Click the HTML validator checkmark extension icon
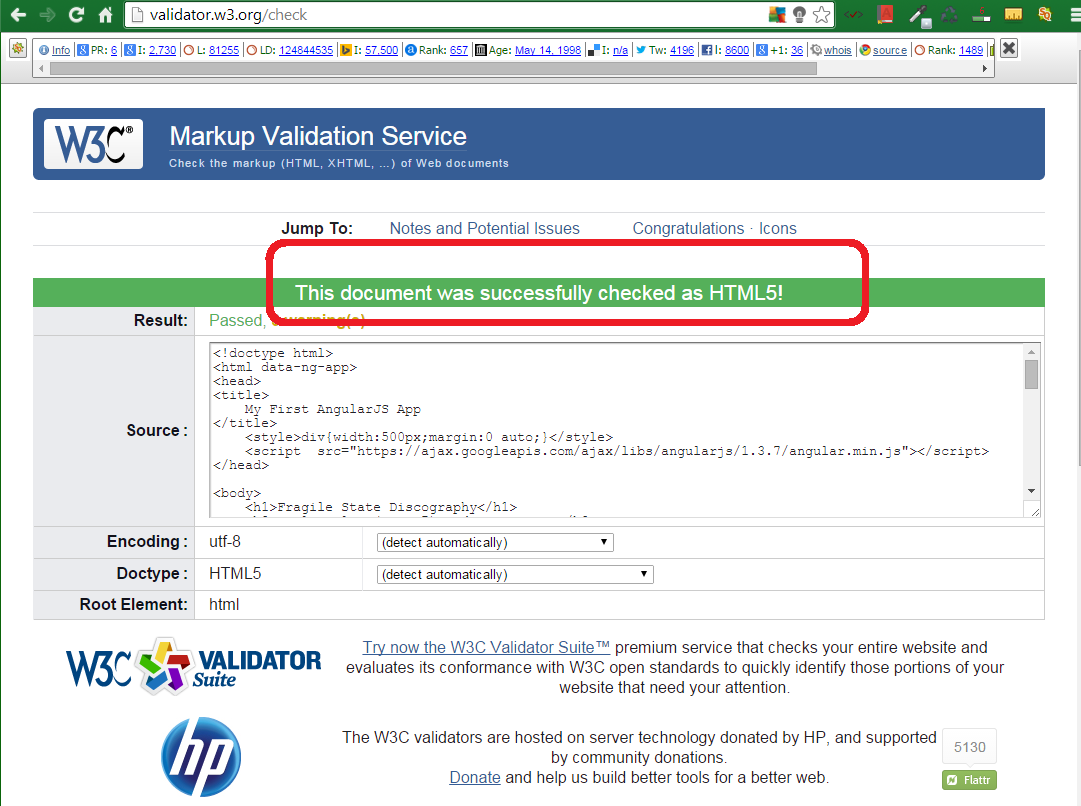This screenshot has width=1081, height=806. click(853, 15)
